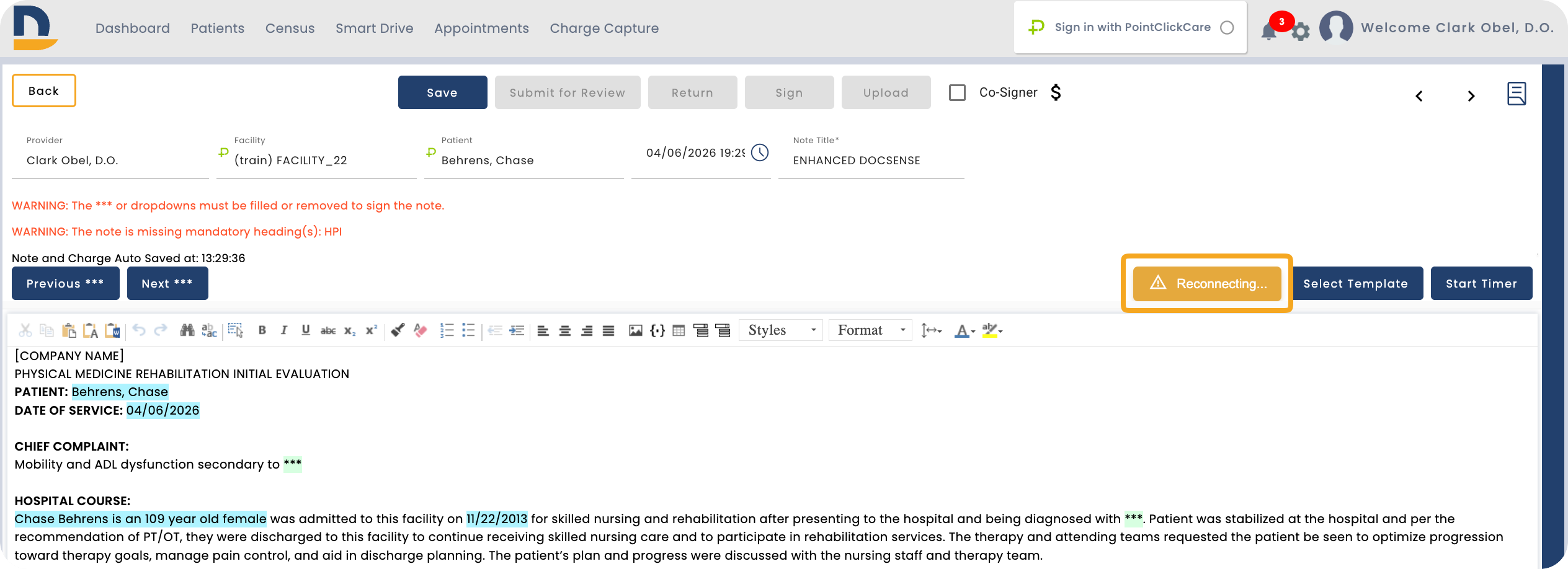Click the Insert Image icon

[635, 330]
